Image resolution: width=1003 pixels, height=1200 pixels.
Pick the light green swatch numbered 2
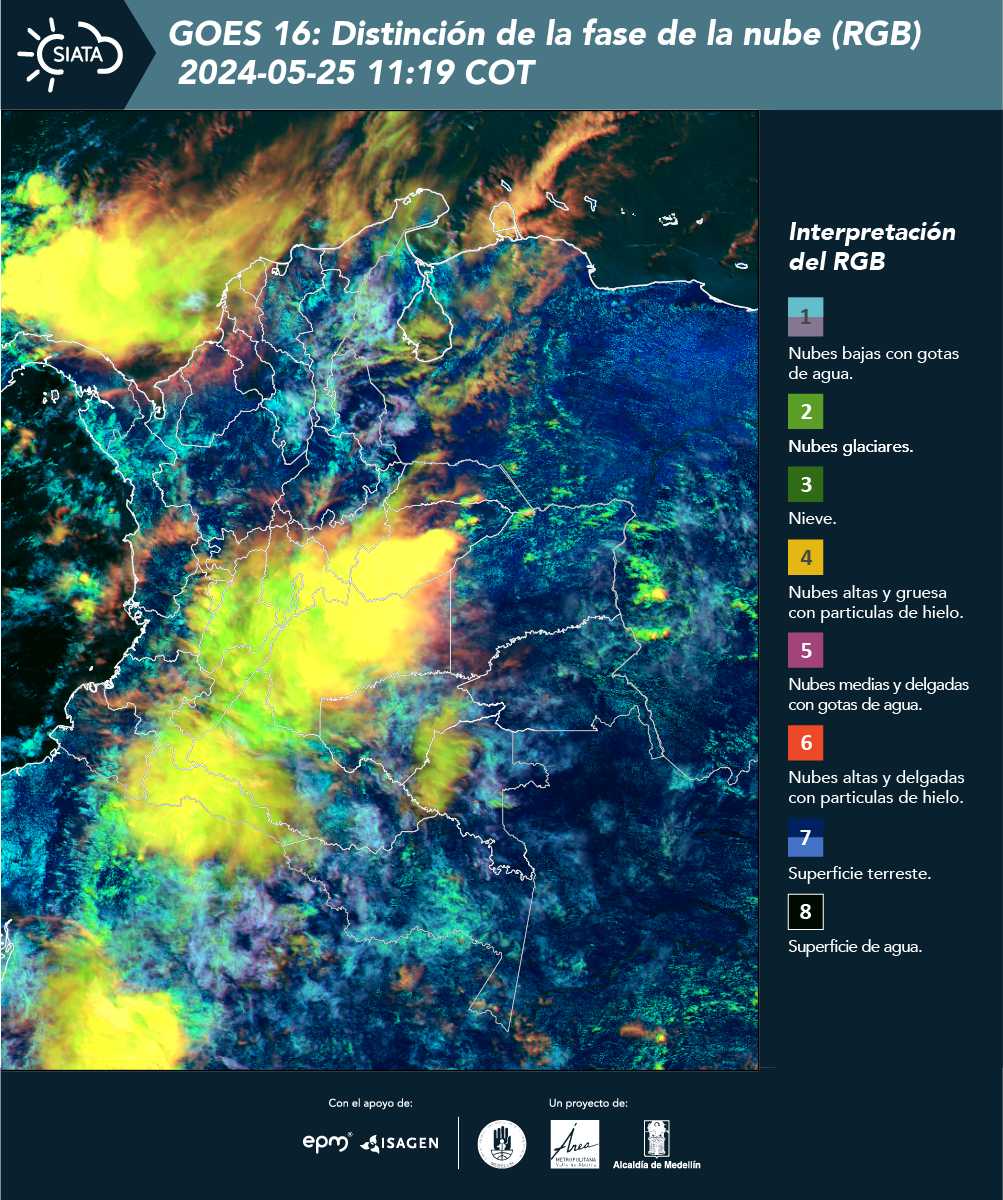click(x=805, y=411)
